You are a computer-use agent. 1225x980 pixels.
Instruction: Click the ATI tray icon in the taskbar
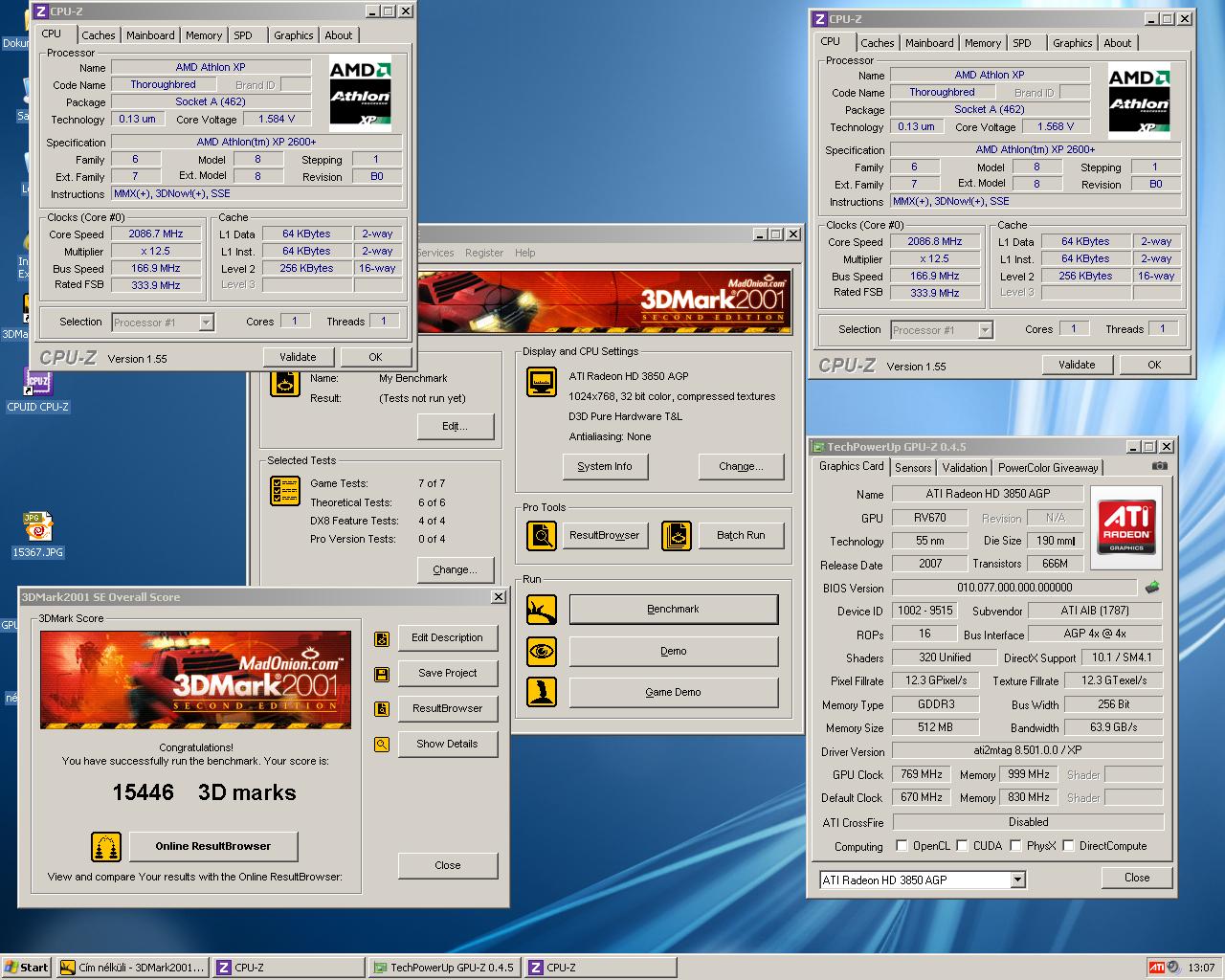pyautogui.click(x=1157, y=968)
